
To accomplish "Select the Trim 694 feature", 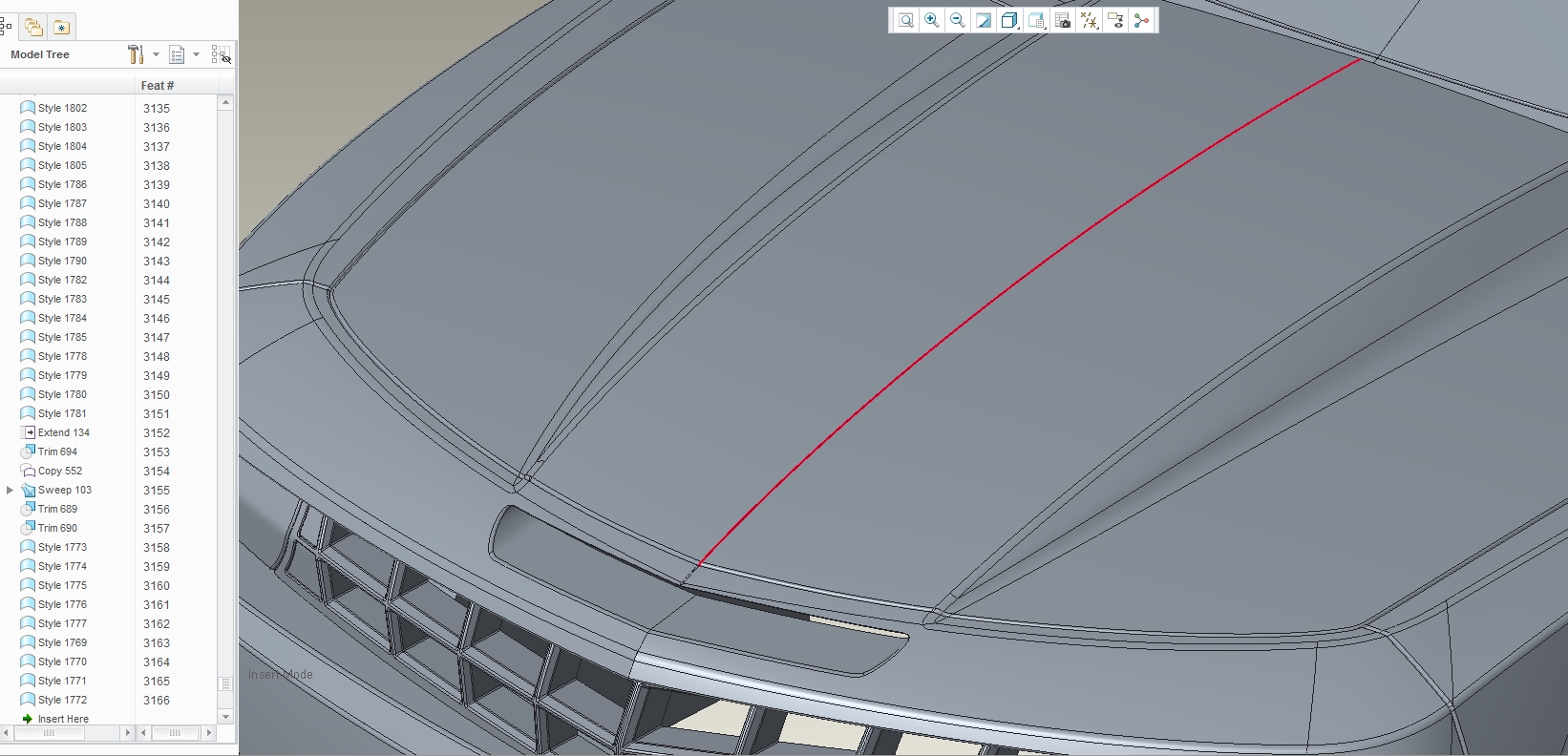I will pos(57,451).
